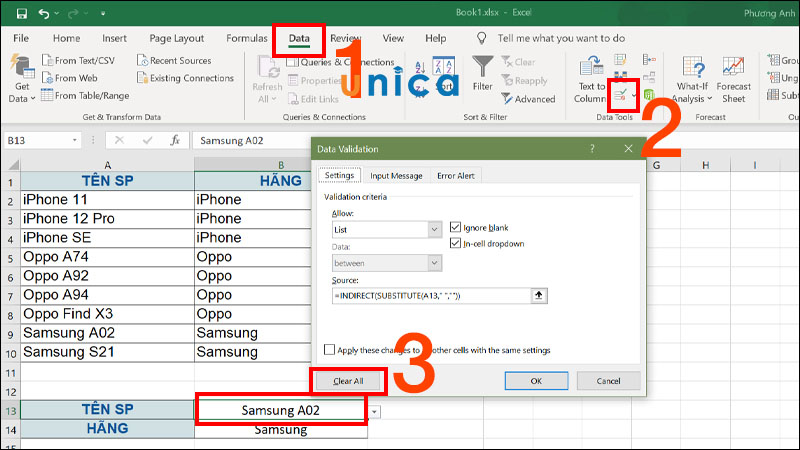Viewport: 800px width, 450px height.
Task: Select cell containing Oppo Find X3
Action: click(107, 314)
